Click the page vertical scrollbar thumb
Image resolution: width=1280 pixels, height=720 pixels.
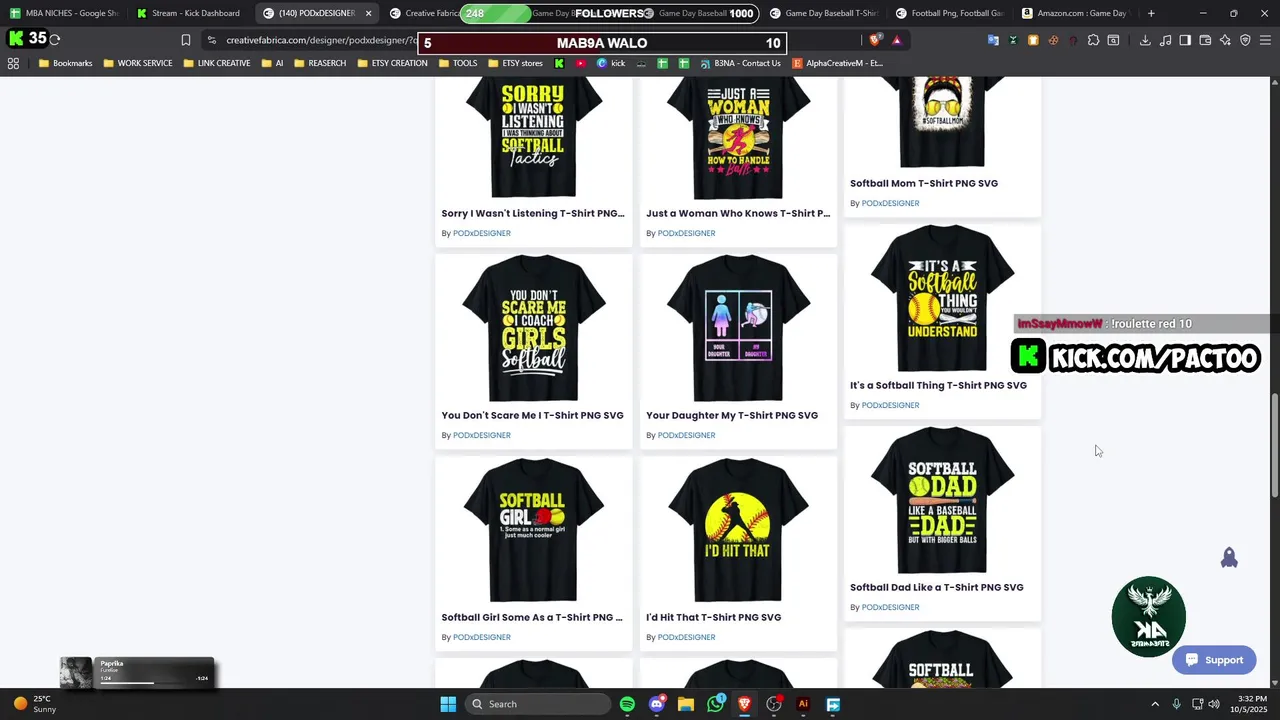pos(1274,444)
